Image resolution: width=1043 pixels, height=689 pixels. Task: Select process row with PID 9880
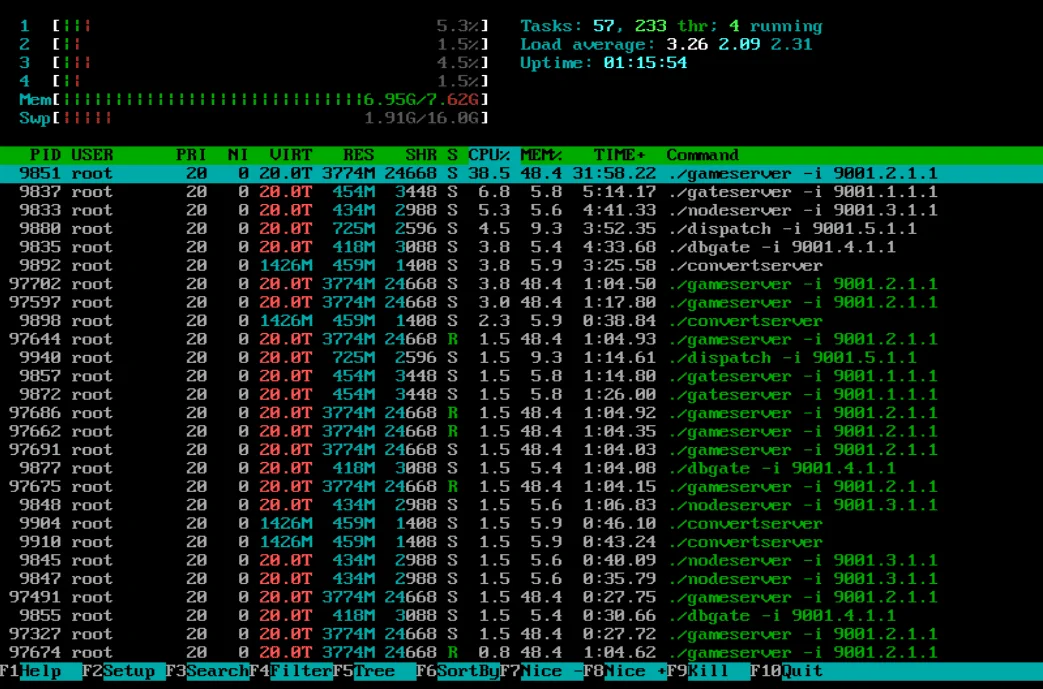click(522, 229)
